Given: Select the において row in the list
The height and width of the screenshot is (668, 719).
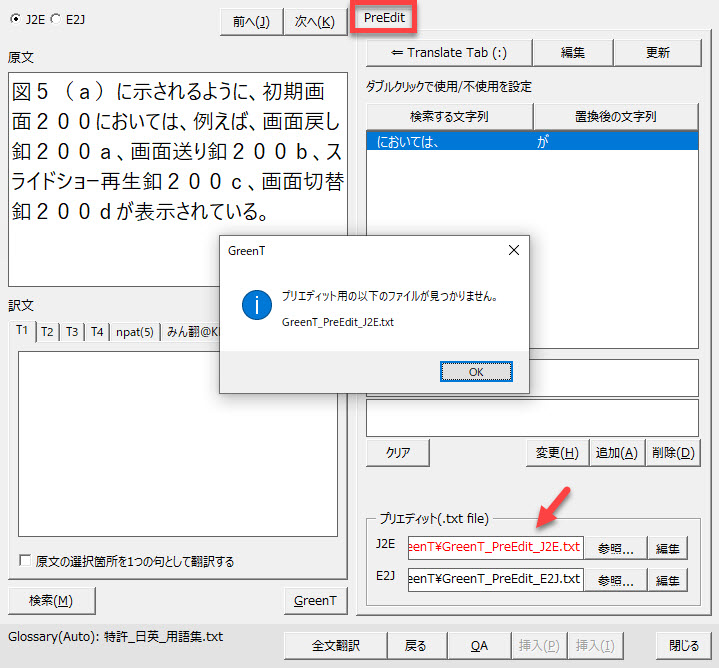Looking at the screenshot, I should [x=531, y=142].
